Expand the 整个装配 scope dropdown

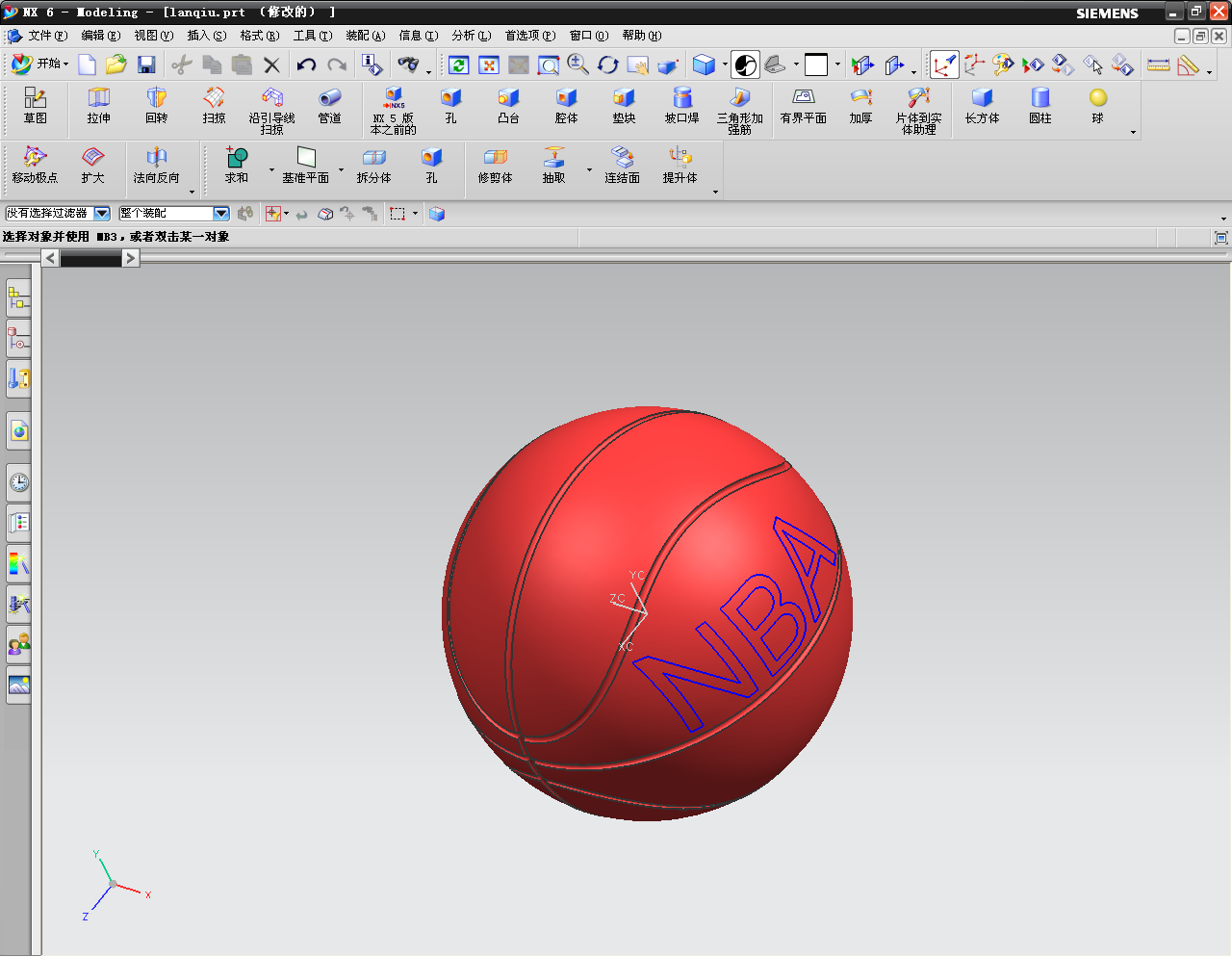pos(220,214)
